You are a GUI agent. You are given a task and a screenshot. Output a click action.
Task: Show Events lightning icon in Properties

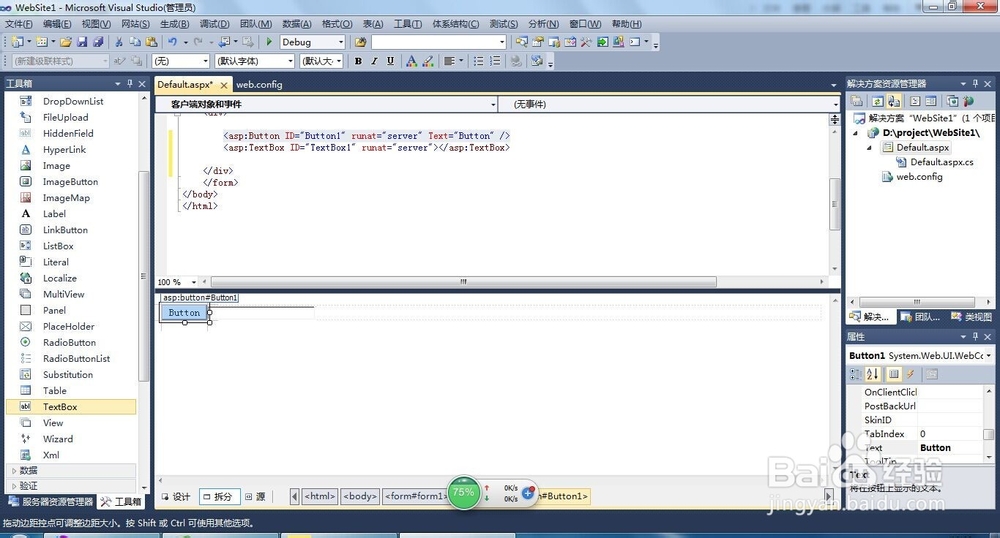[911, 374]
